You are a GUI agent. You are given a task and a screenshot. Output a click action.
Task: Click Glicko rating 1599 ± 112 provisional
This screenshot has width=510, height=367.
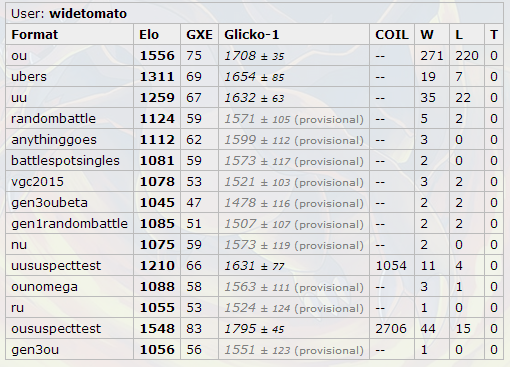click(x=294, y=140)
